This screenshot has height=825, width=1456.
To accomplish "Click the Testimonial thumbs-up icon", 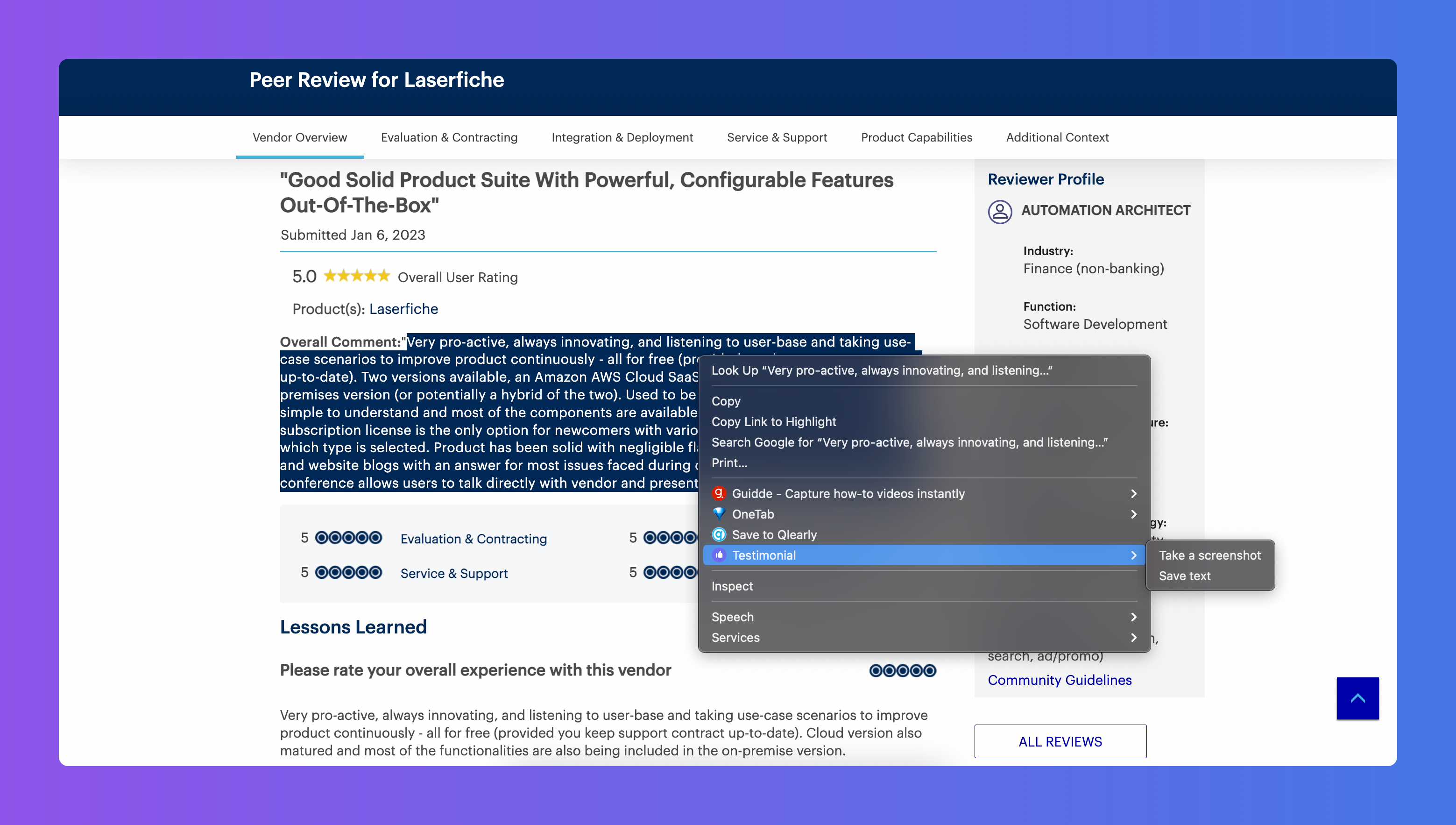I will [x=719, y=555].
